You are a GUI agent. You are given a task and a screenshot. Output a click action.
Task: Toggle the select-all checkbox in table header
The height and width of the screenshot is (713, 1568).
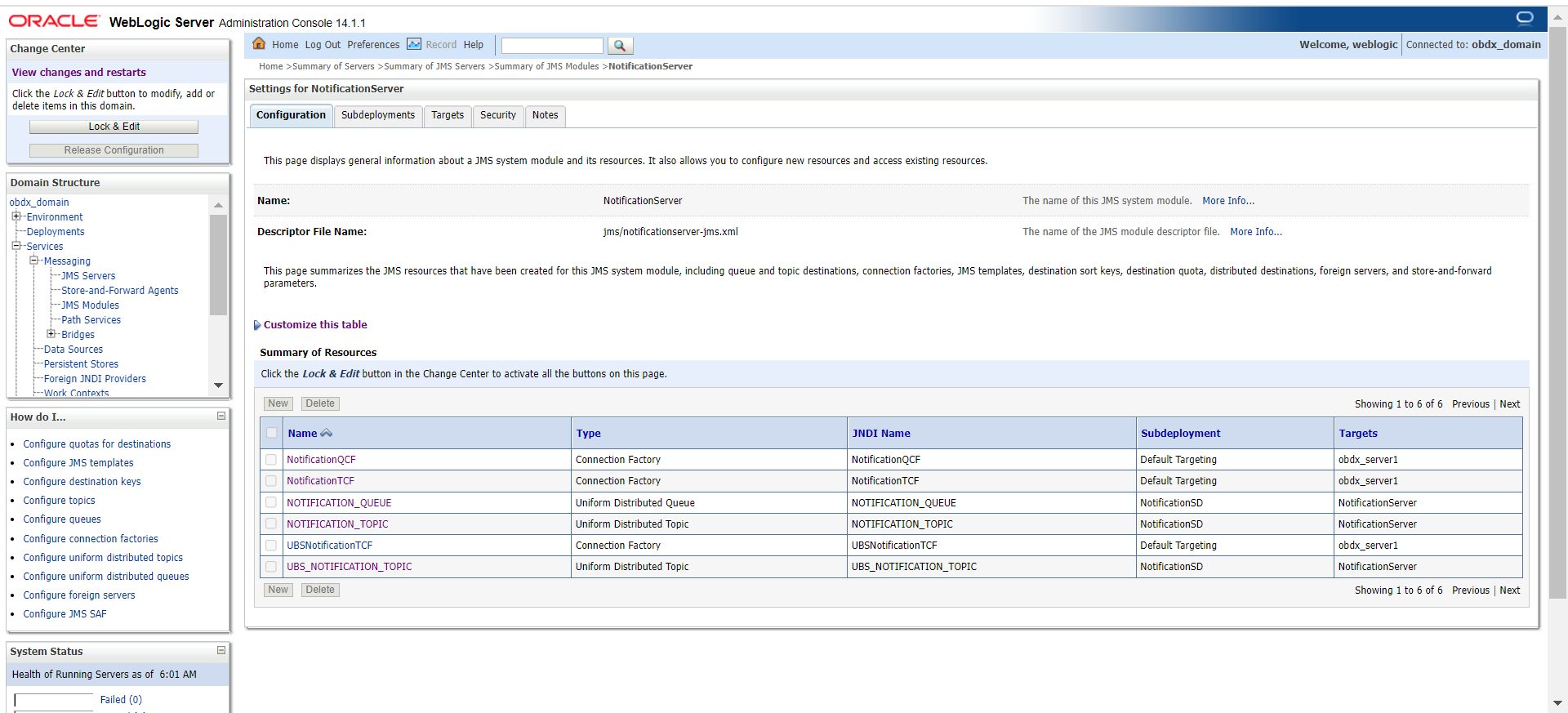coord(272,434)
